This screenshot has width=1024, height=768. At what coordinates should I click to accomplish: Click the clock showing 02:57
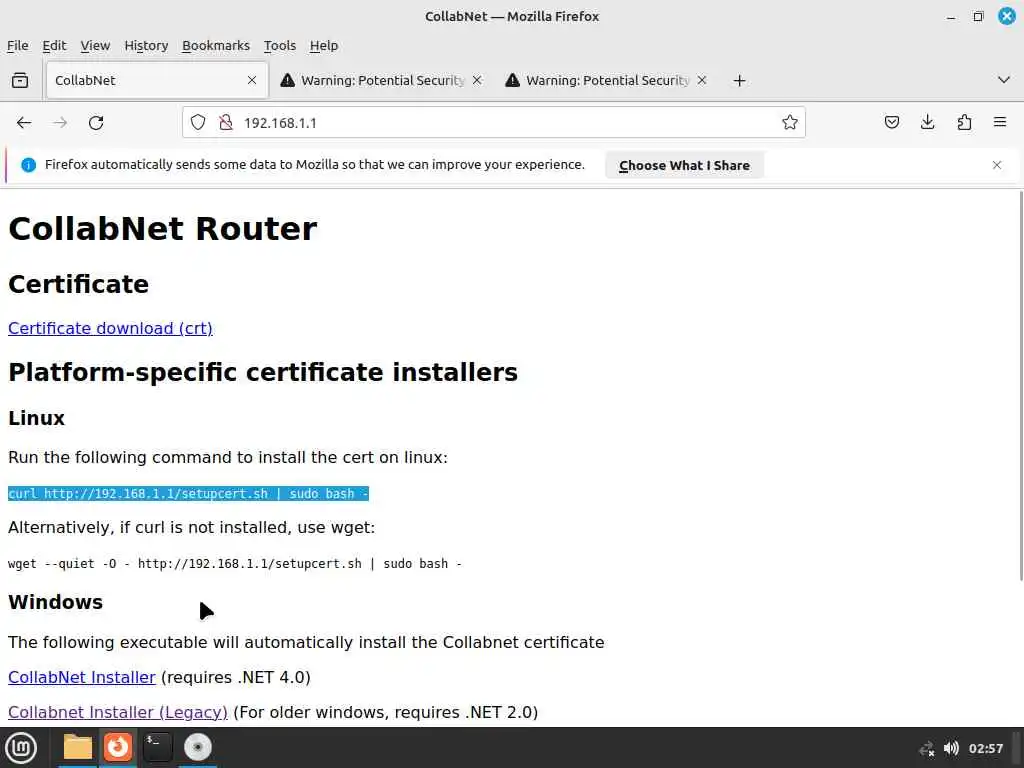point(985,748)
